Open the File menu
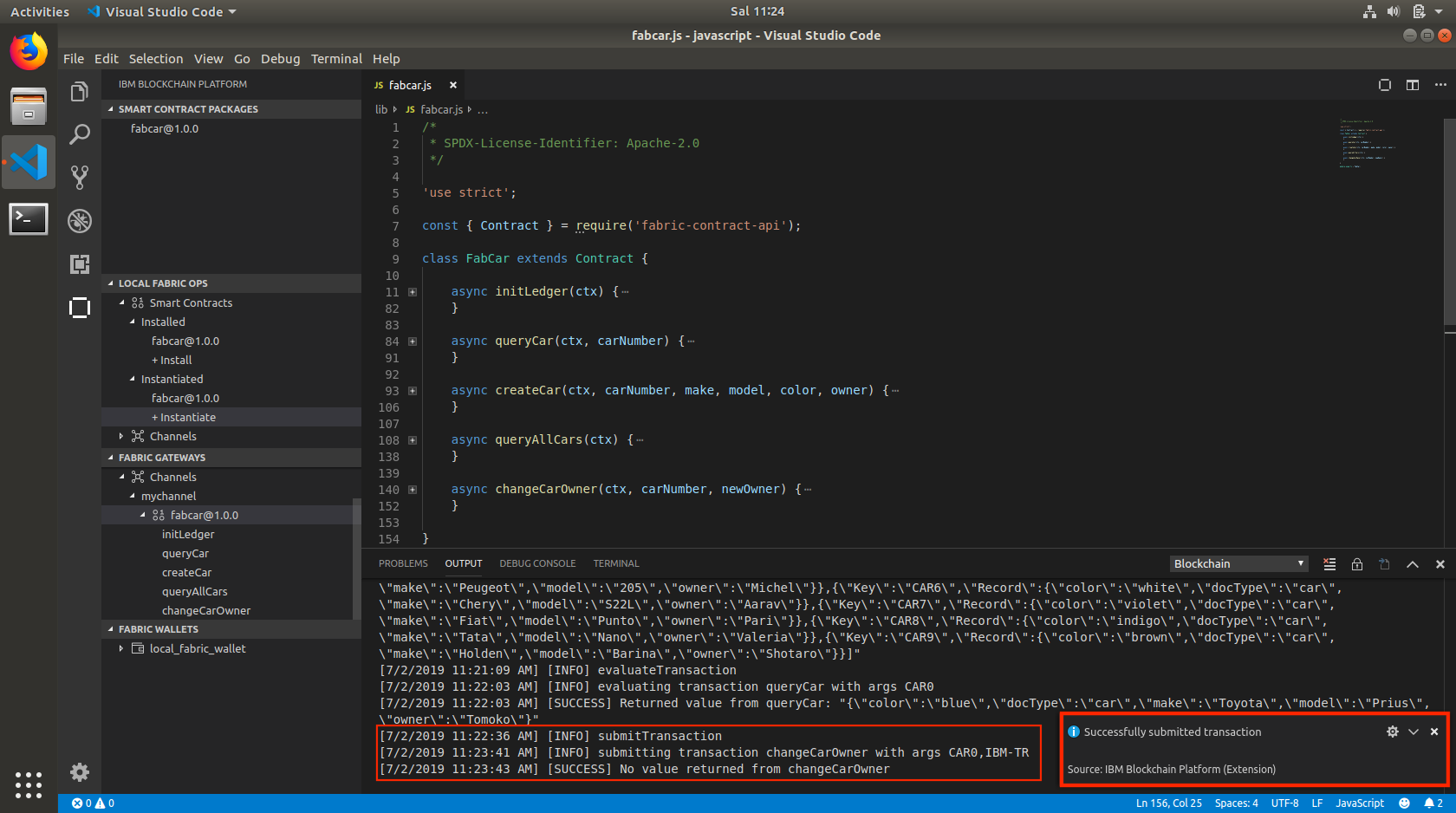The width and height of the screenshot is (1456, 813). point(74,59)
